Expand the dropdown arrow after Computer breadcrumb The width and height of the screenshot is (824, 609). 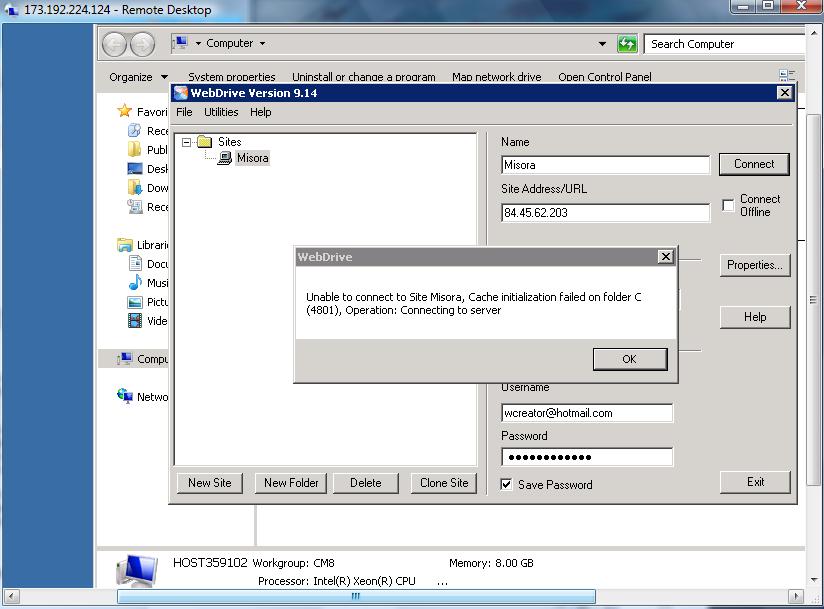[262, 43]
